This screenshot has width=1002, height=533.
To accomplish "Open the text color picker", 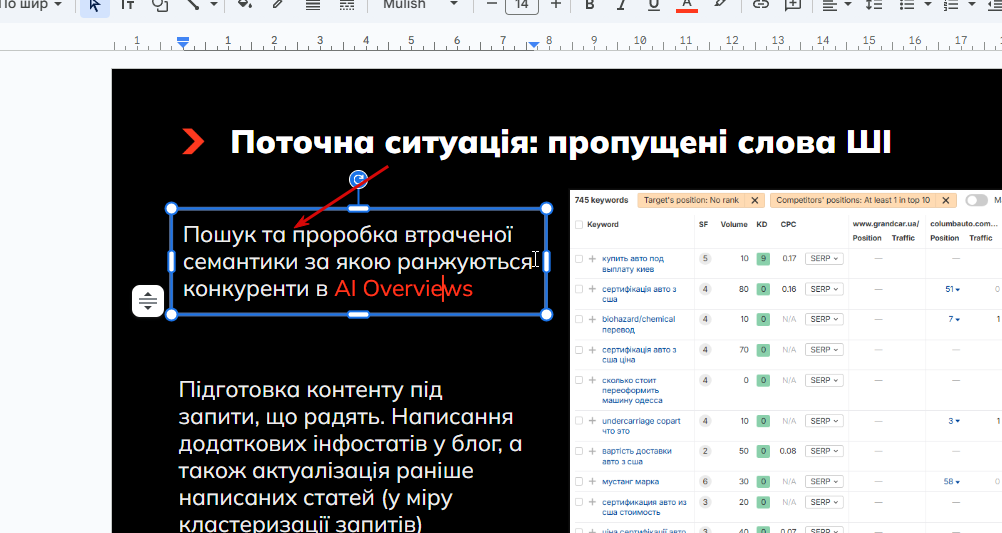I will (x=687, y=5).
